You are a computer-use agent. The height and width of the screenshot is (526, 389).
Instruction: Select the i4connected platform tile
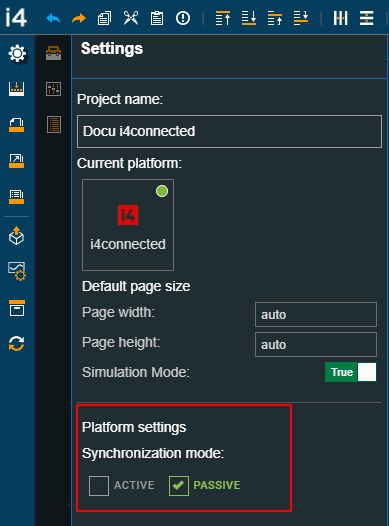[x=128, y=225]
